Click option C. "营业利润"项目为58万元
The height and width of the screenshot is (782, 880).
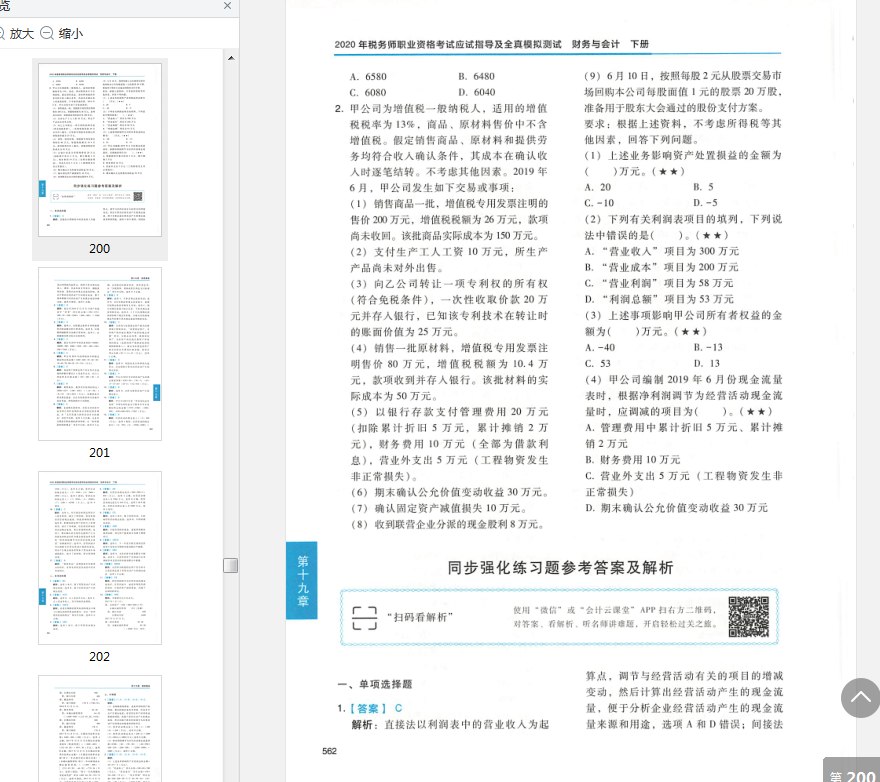pos(659,283)
